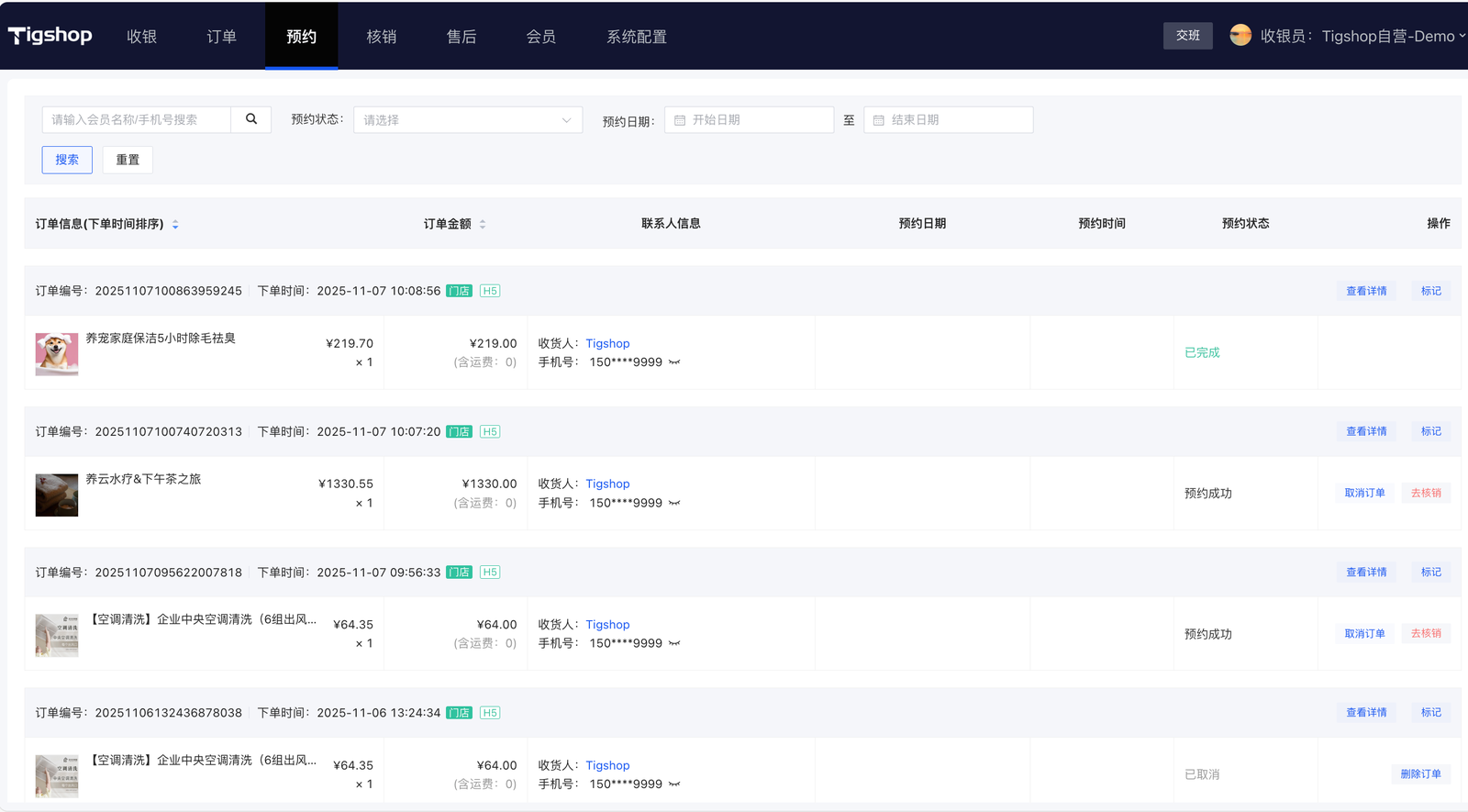Click calendar icon in start date field
This screenshot has height=812, width=1468.
pos(680,120)
